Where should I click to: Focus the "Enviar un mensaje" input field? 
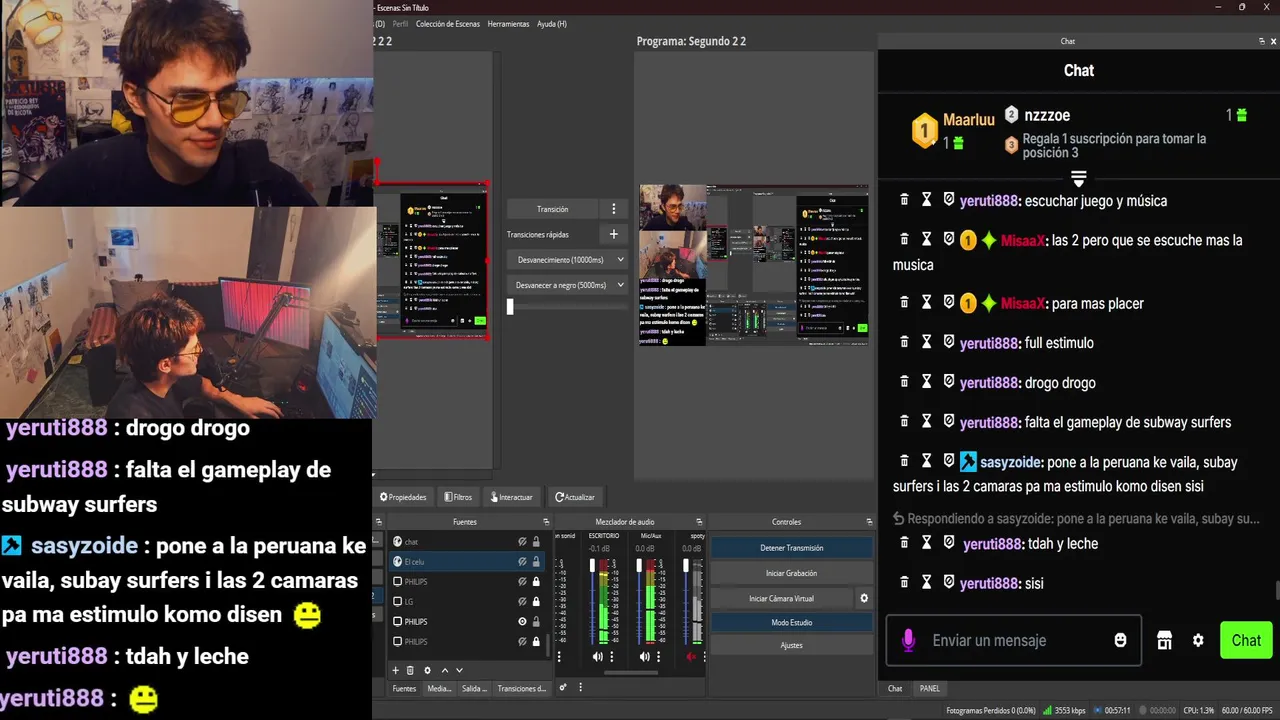pos(1013,640)
